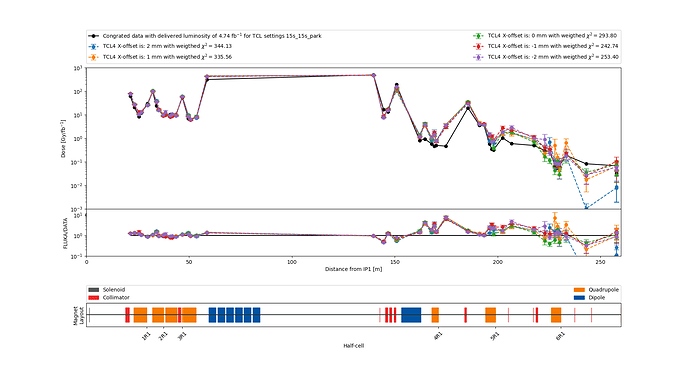The width and height of the screenshot is (690, 366).
Task: Click the black line marker in top legend
Action: point(94,36)
